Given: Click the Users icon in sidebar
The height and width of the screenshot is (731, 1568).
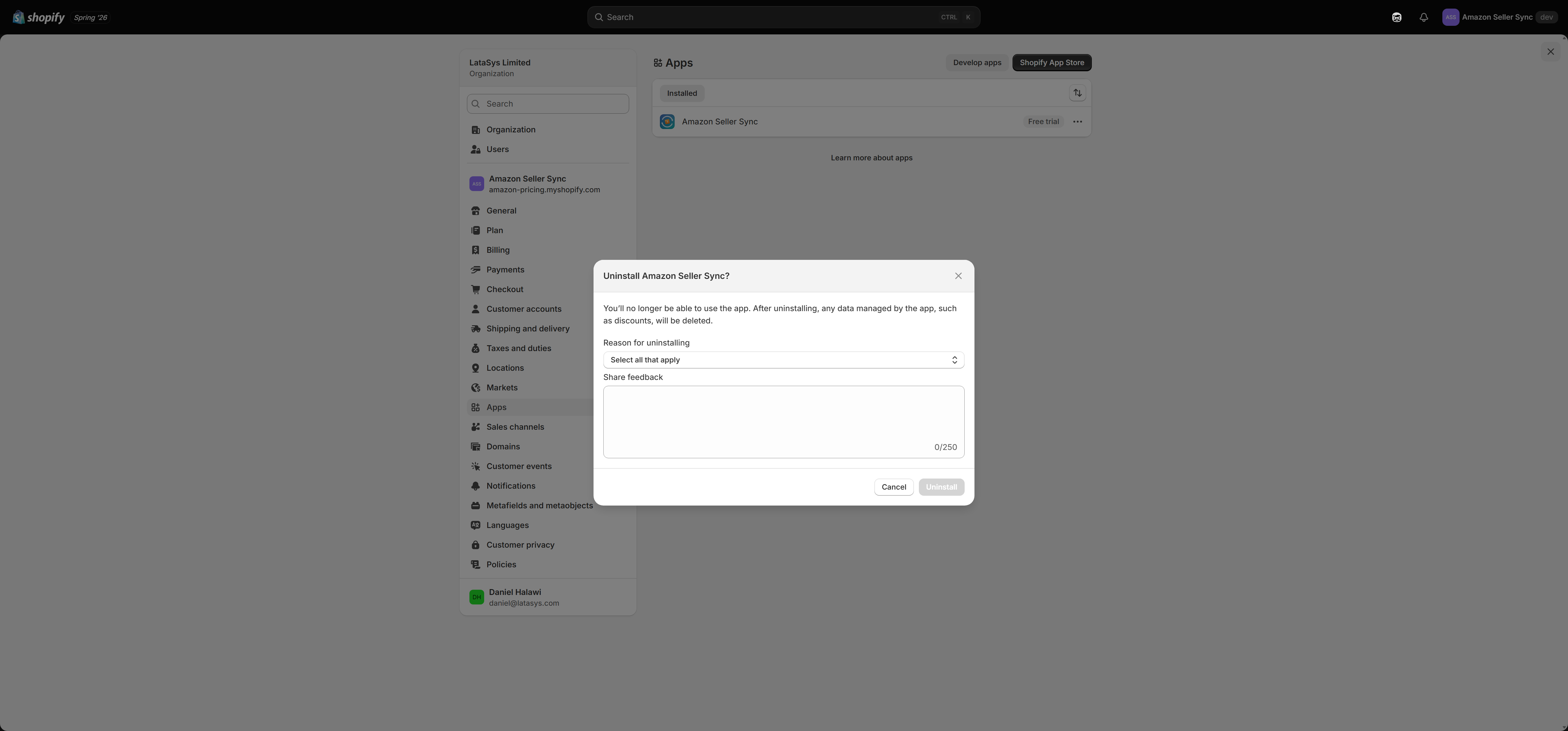Looking at the screenshot, I should (475, 149).
